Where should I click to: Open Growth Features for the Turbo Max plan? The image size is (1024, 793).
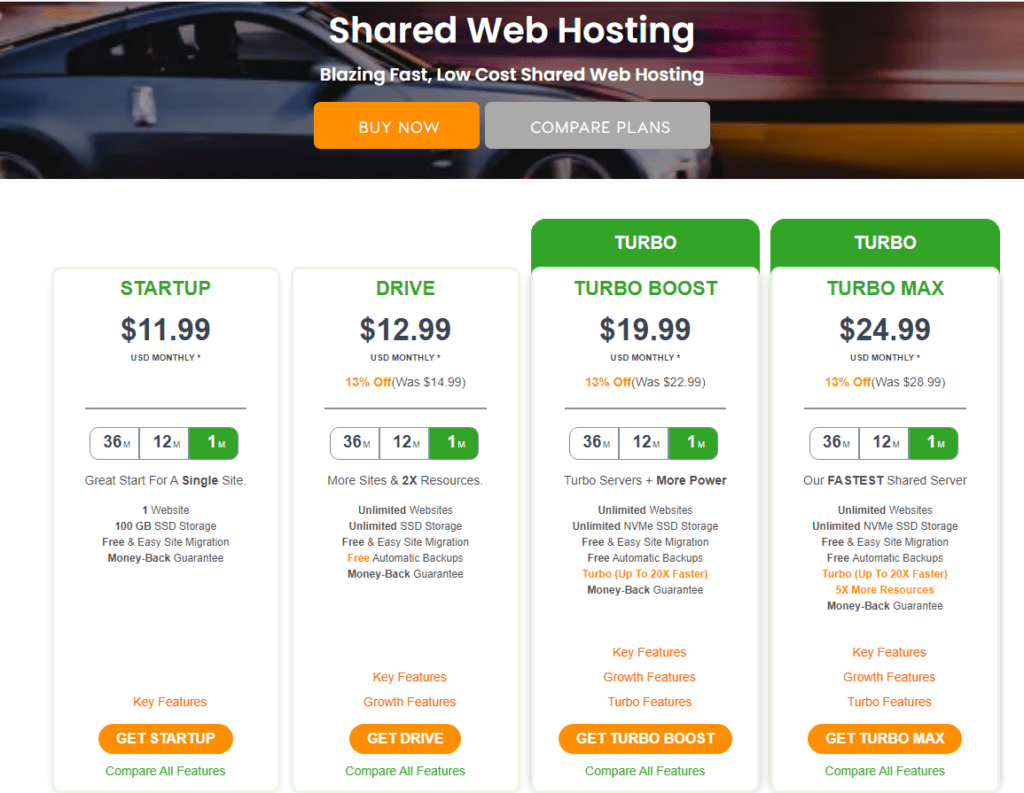click(x=888, y=676)
